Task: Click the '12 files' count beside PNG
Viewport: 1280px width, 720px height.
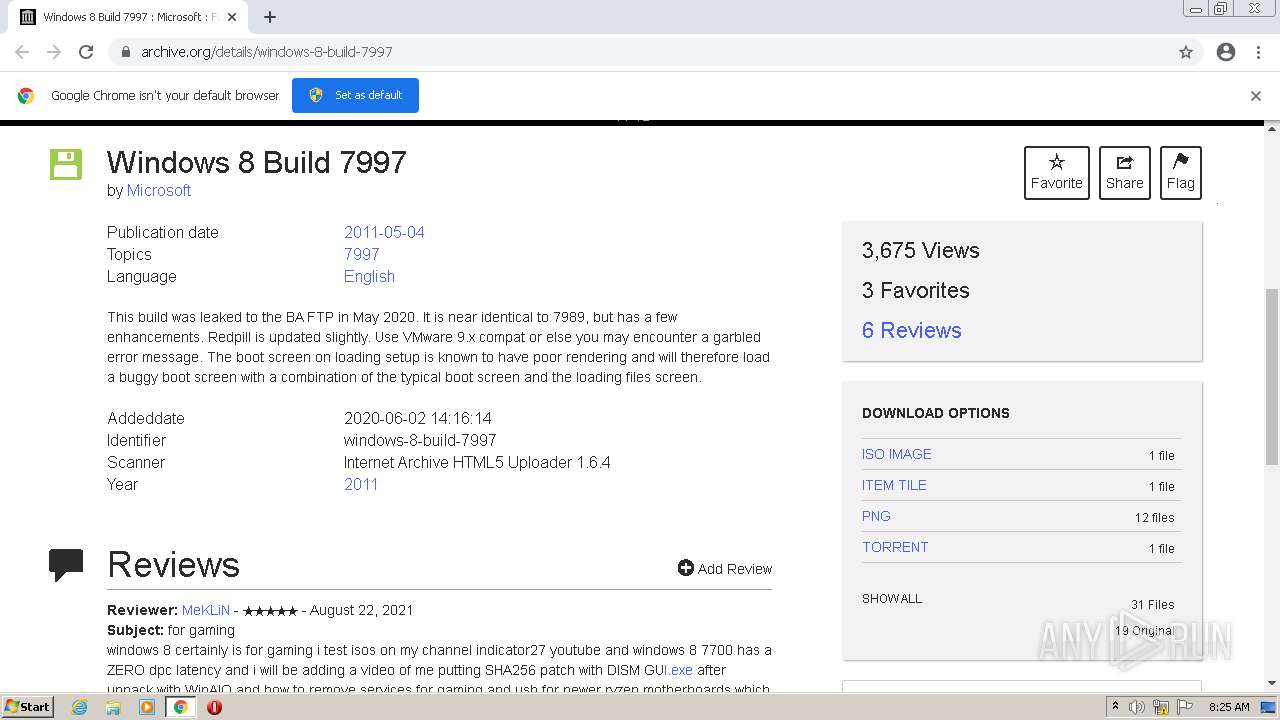Action: [1155, 518]
